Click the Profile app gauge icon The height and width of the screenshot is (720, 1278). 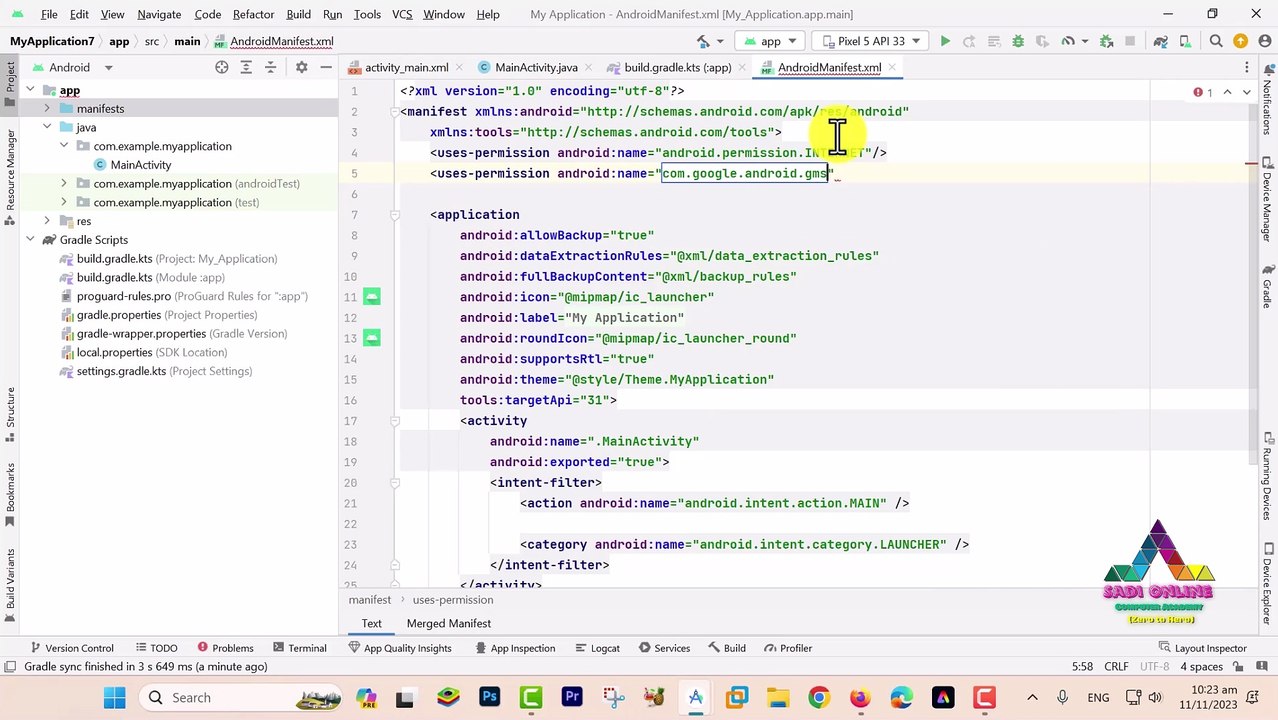click(1068, 41)
